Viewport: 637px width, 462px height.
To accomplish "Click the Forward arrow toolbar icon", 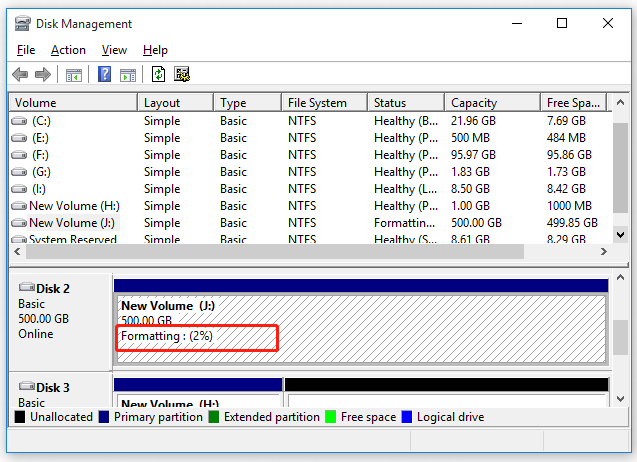I will tap(43, 74).
